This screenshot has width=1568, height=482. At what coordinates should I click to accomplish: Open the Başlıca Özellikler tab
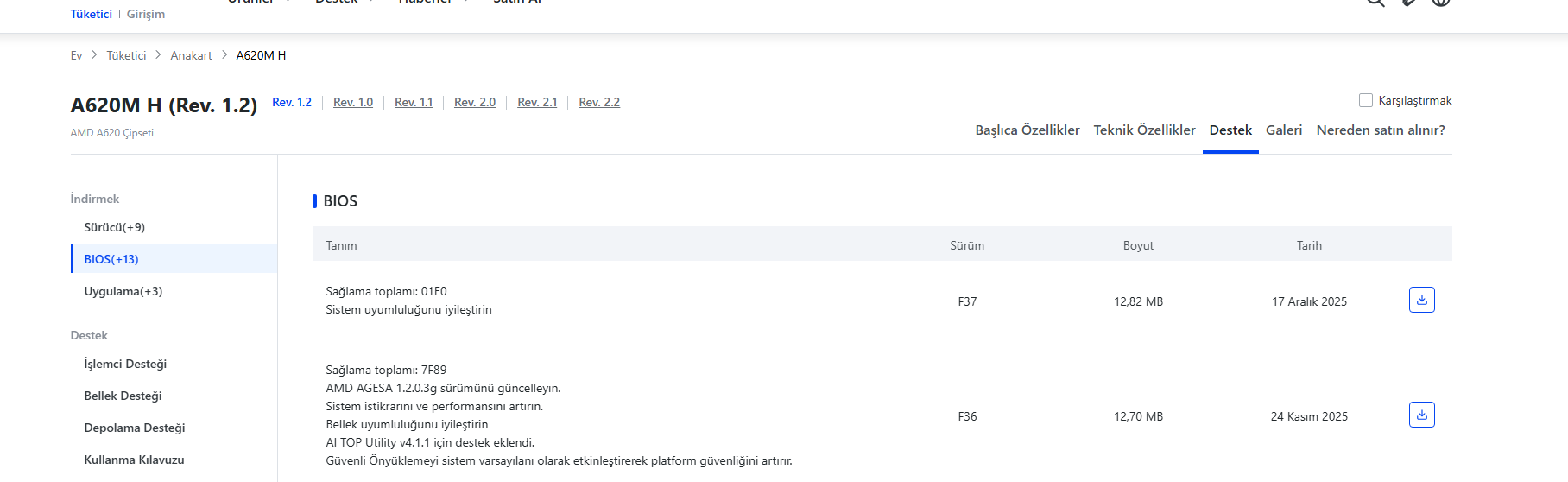[1027, 130]
